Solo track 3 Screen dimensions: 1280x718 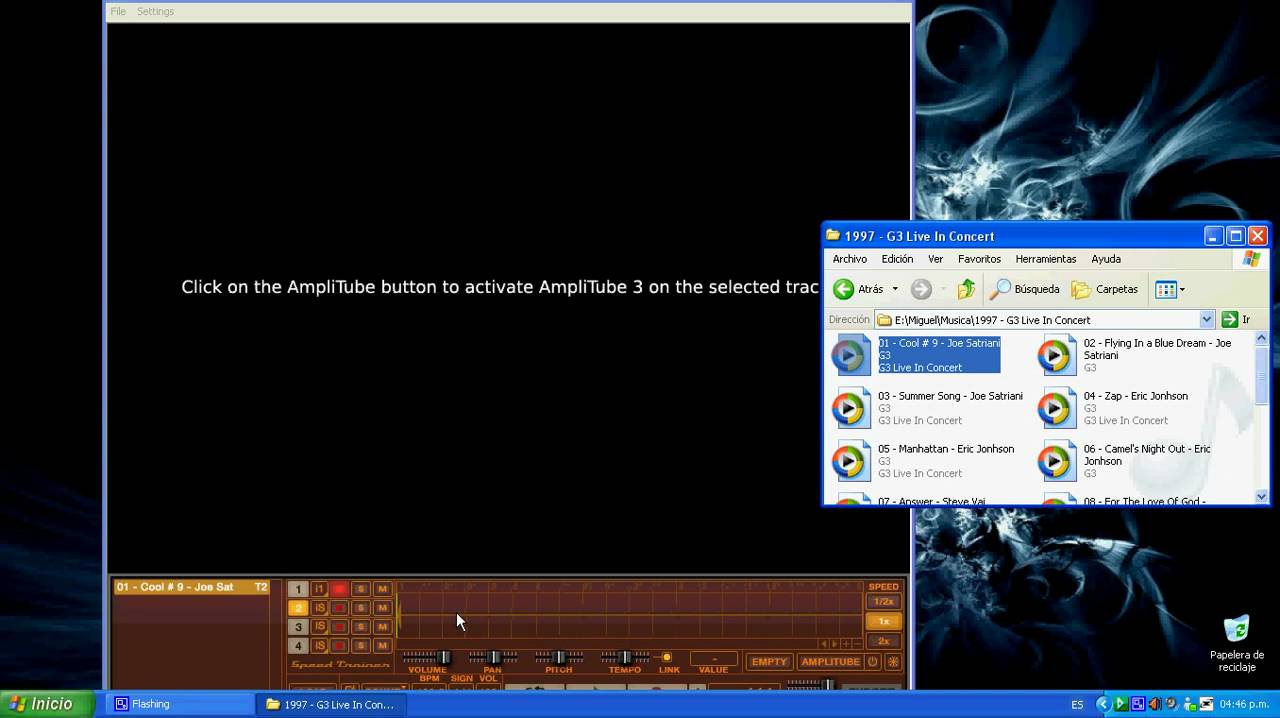tap(361, 627)
